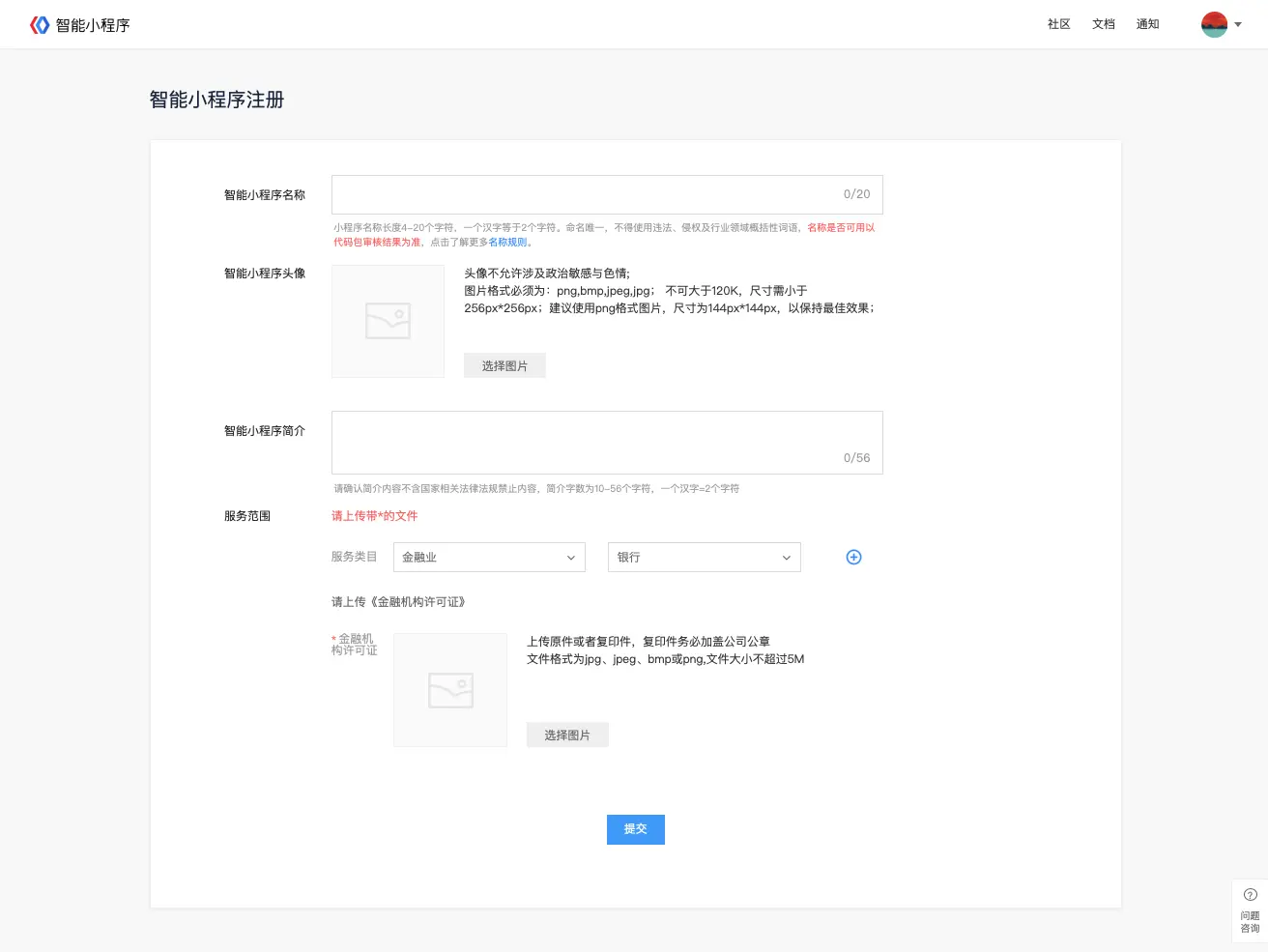Image resolution: width=1268 pixels, height=952 pixels.
Task: Go to 社区 in top navigation
Action: 1058,24
